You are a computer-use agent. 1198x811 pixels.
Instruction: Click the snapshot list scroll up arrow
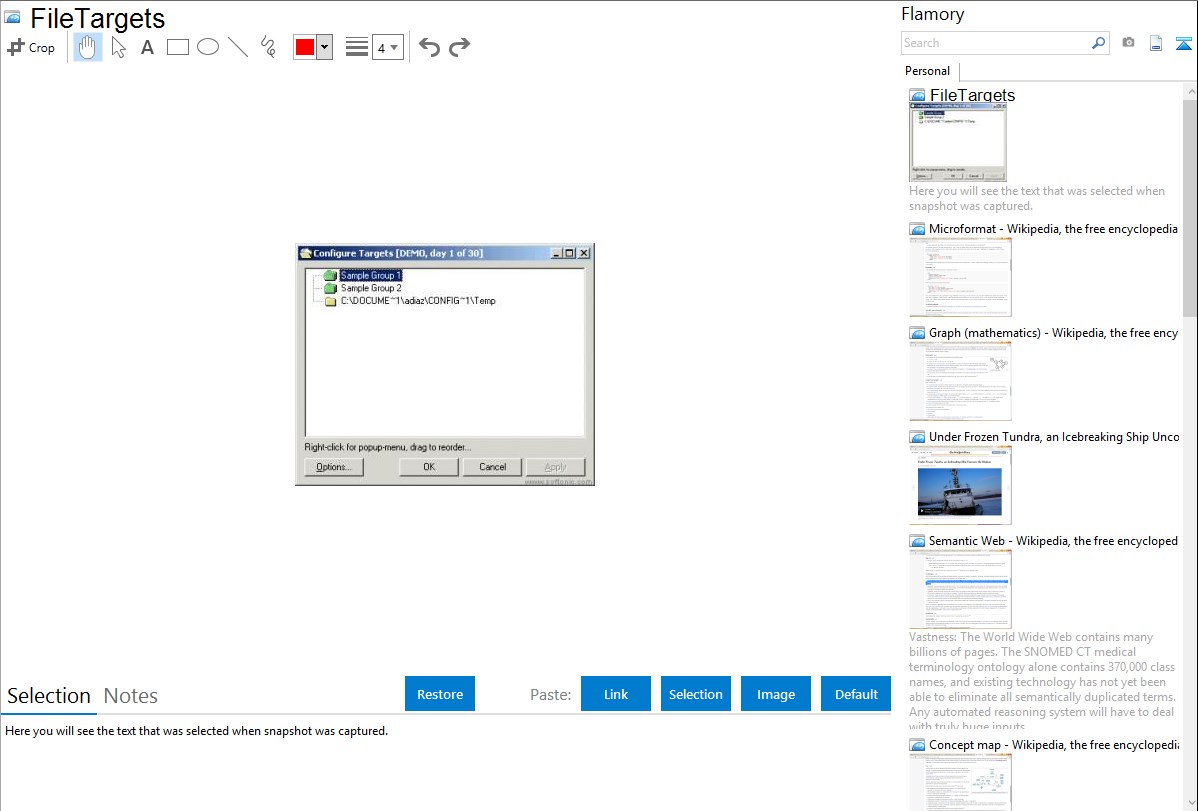pos(1190,92)
